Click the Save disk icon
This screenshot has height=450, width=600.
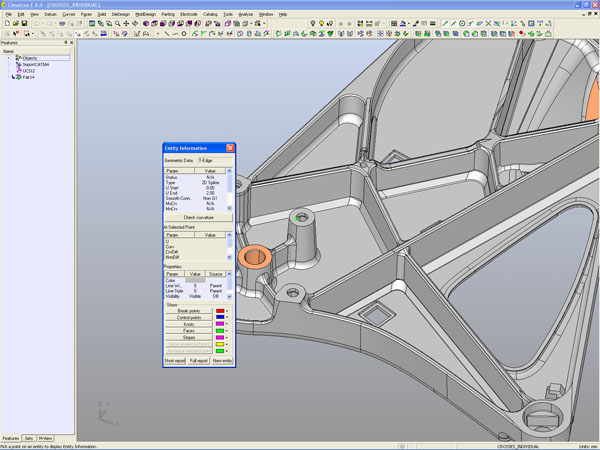[x=24, y=24]
